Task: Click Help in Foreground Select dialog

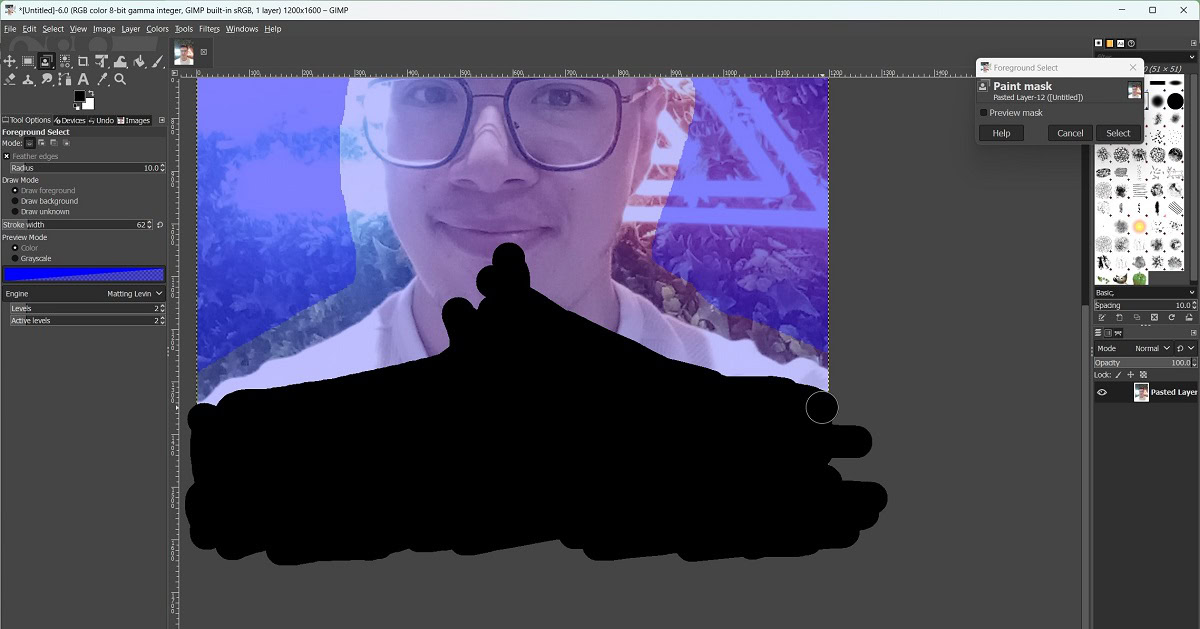Action: click(x=1001, y=133)
